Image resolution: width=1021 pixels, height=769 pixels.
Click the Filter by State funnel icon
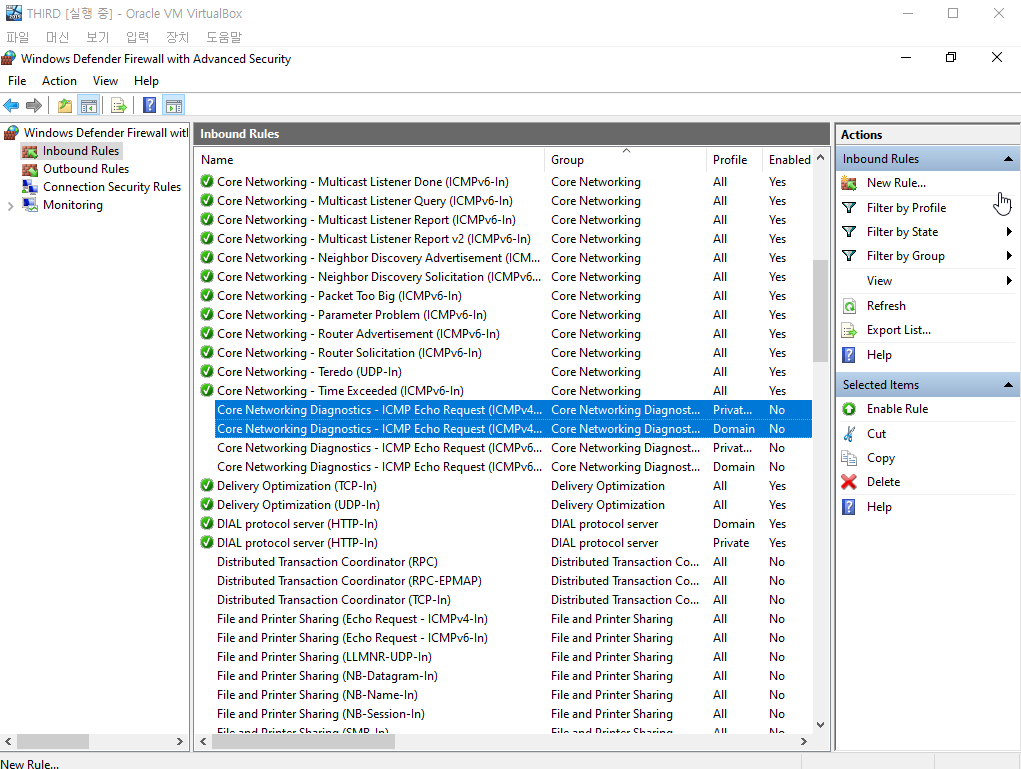click(849, 232)
